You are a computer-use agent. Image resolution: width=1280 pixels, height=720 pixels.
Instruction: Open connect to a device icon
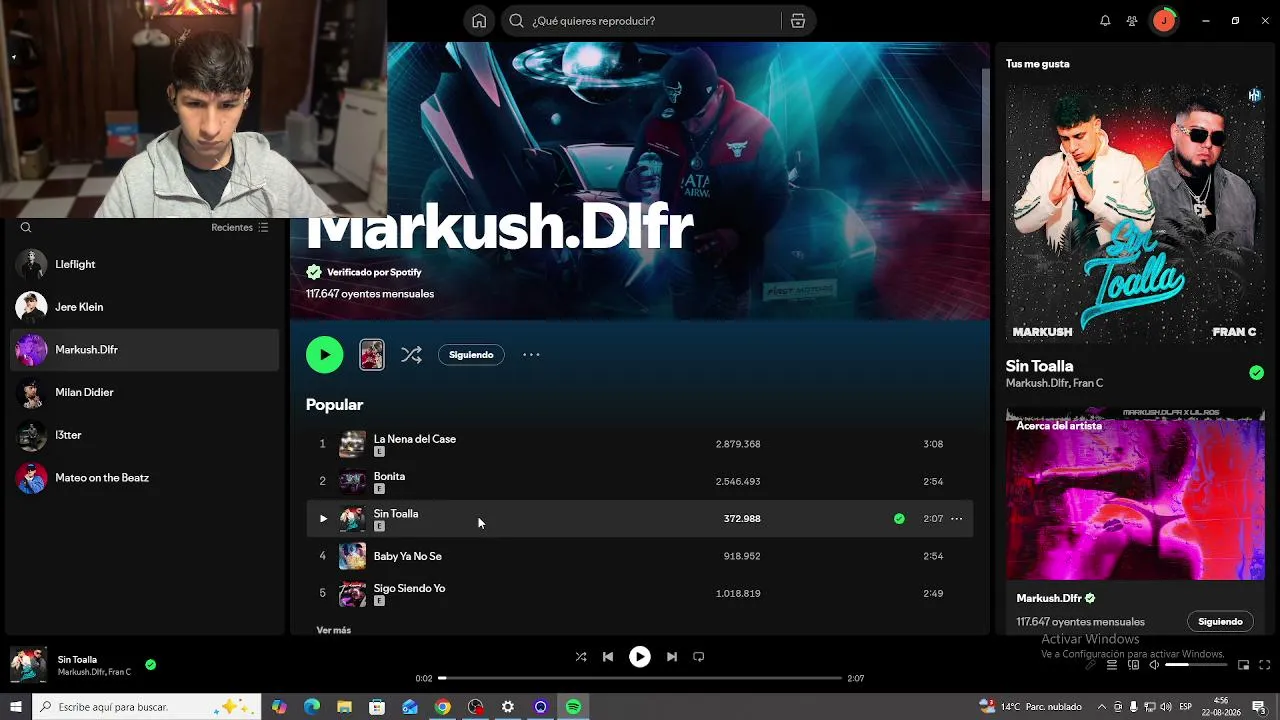tap(1133, 665)
